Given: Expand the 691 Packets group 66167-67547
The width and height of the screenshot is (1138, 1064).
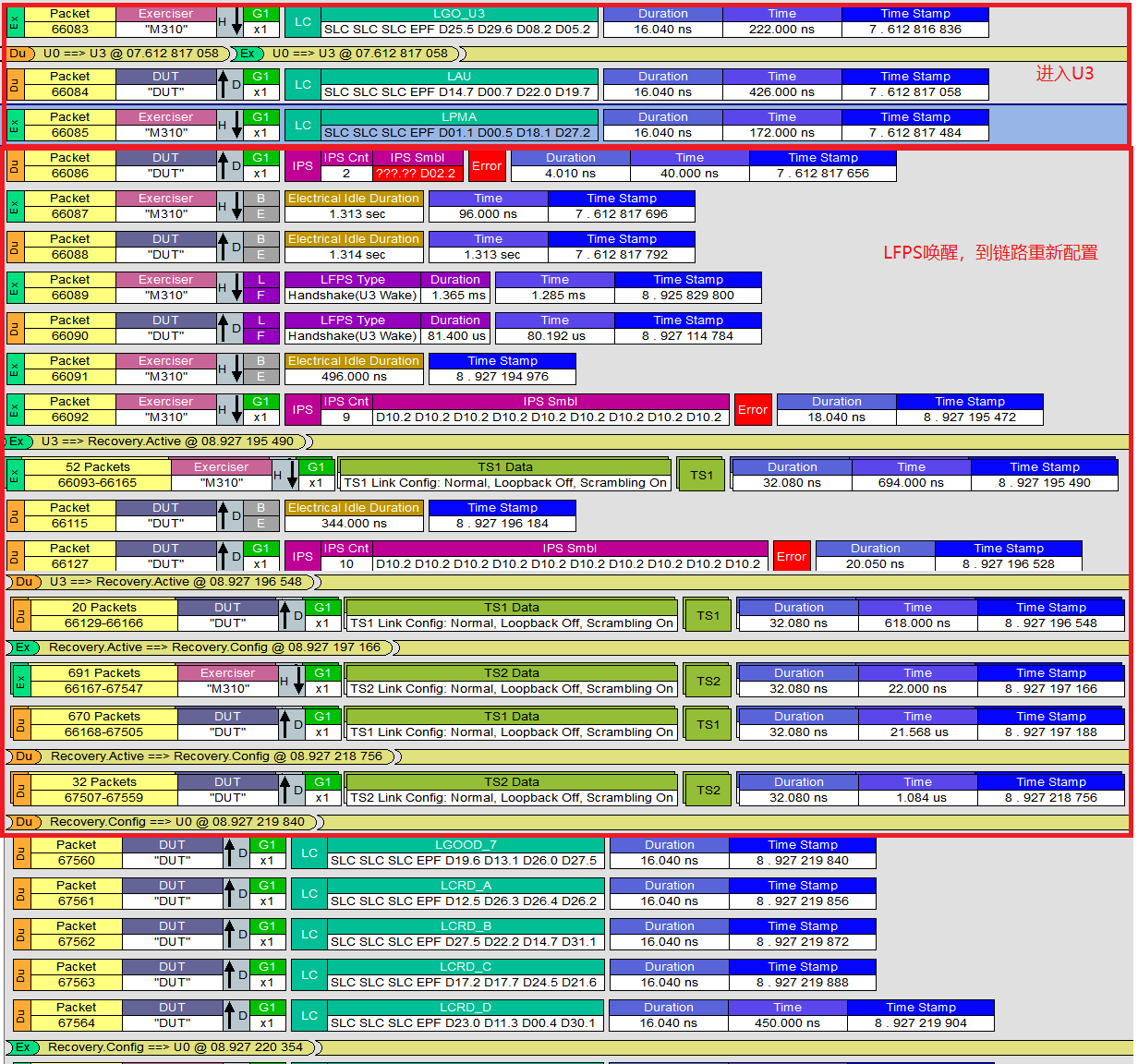Looking at the screenshot, I should click(103, 682).
